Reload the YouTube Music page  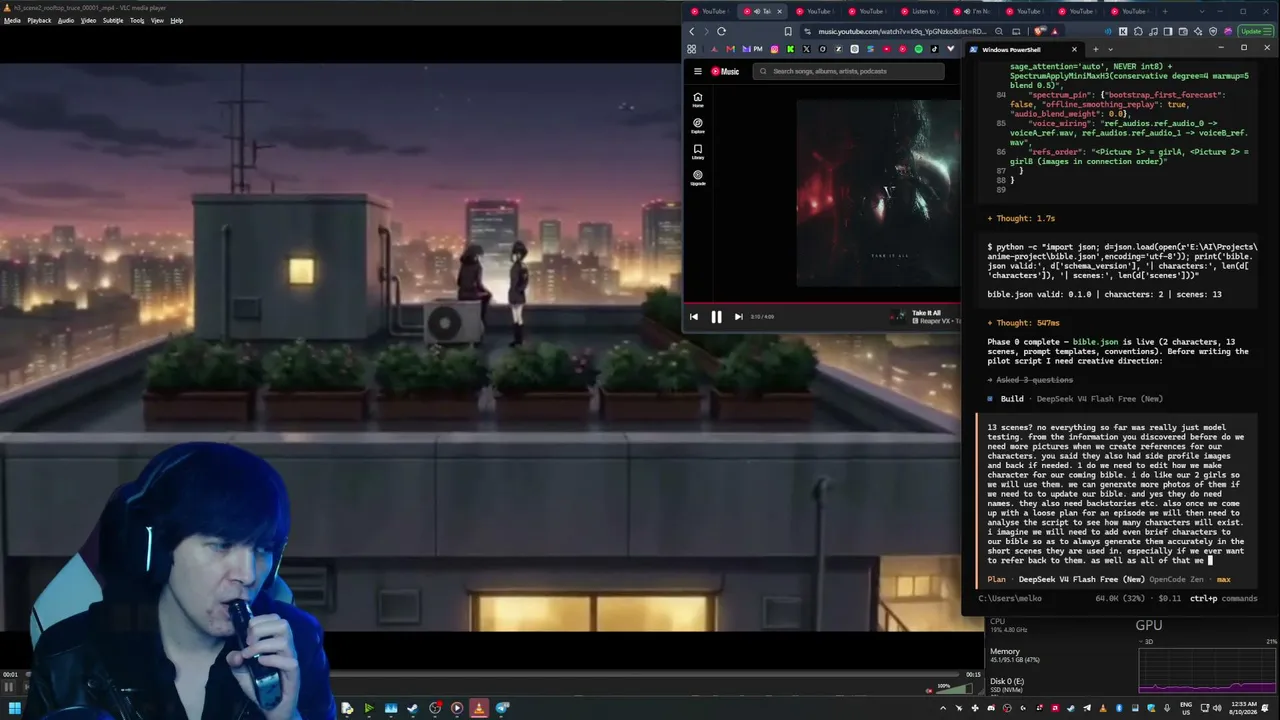[721, 31]
